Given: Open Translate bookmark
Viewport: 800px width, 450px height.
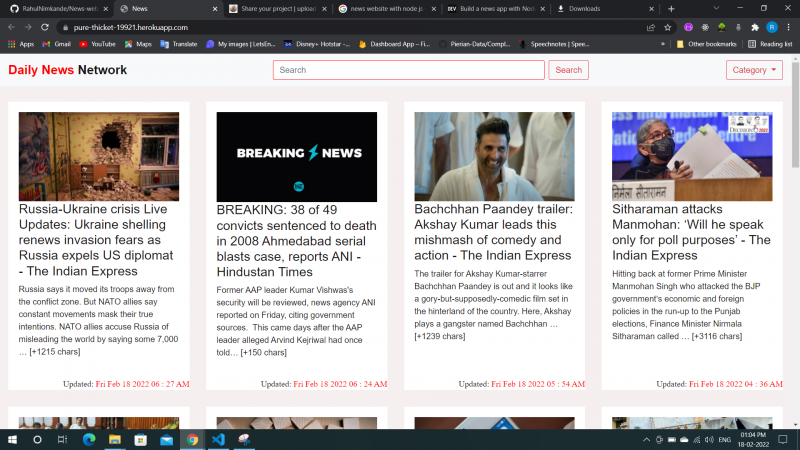Looking at the screenshot, I should 179,44.
